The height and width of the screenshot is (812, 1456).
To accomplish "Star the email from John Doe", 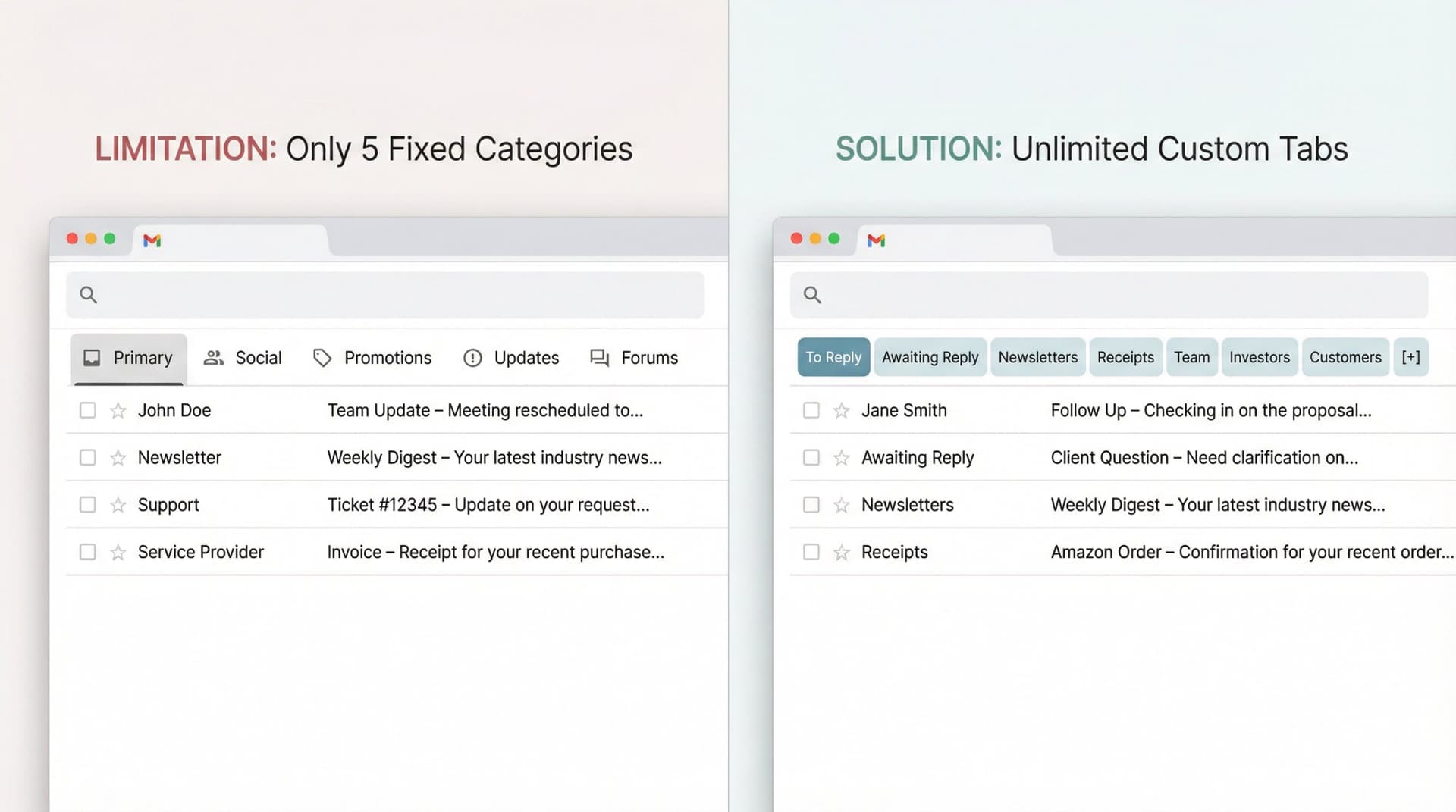I will tap(118, 410).
